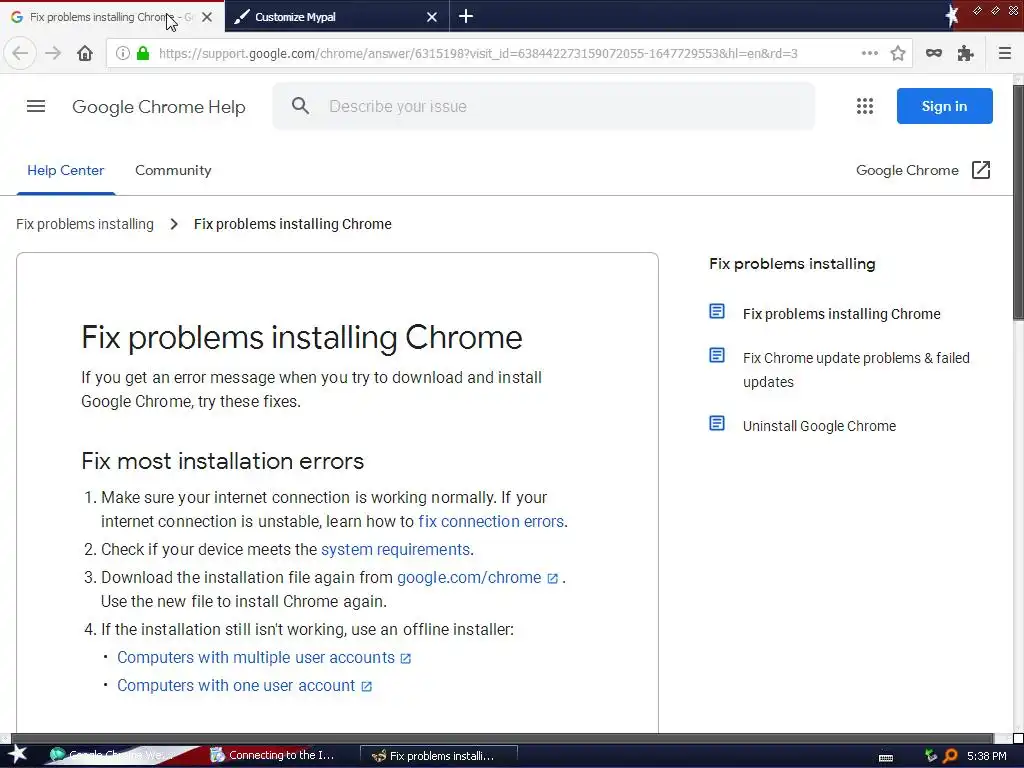Click the green tray network icon
This screenshot has width=1024, height=768.
point(931,756)
